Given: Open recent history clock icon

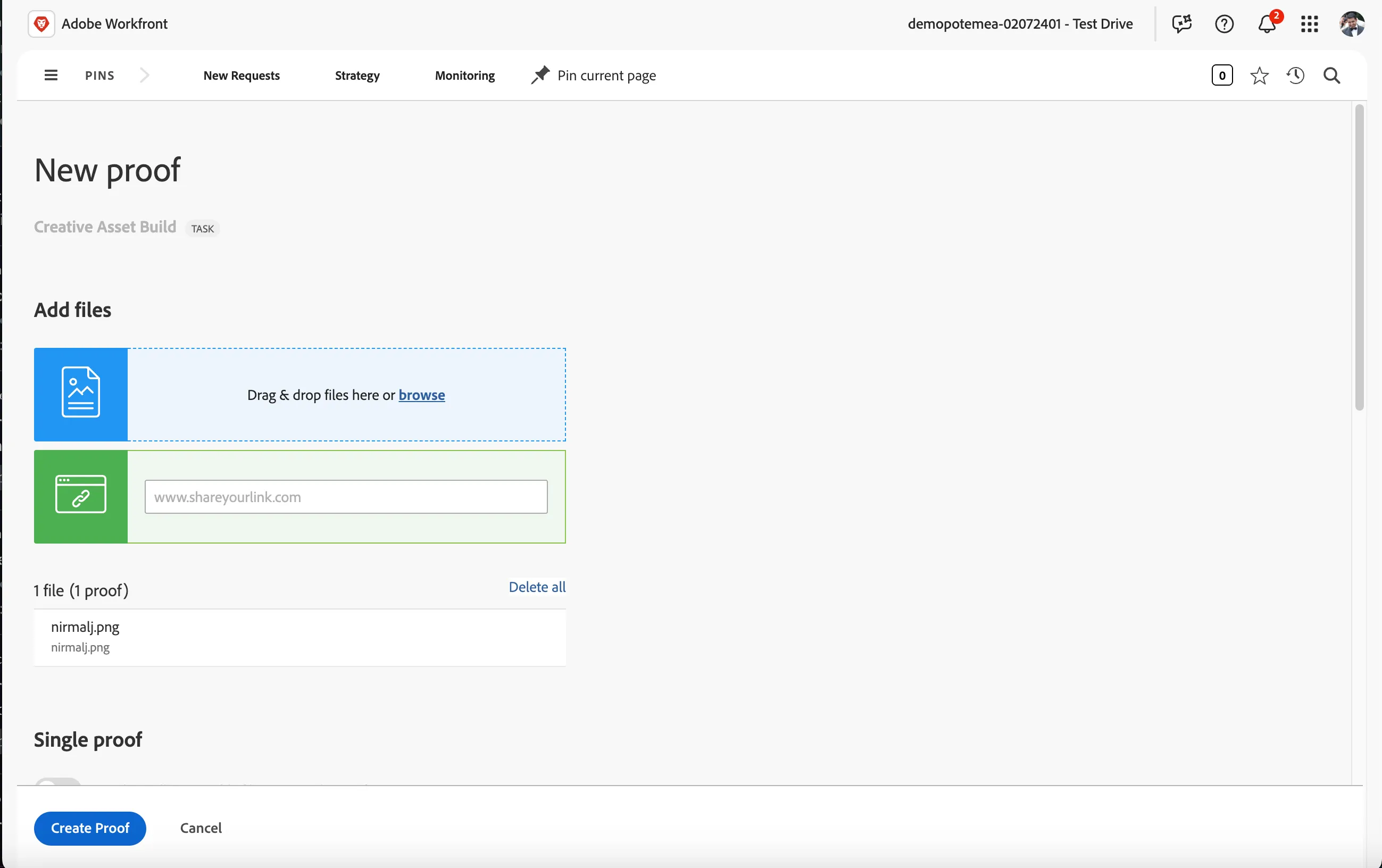Looking at the screenshot, I should pyautogui.click(x=1295, y=76).
